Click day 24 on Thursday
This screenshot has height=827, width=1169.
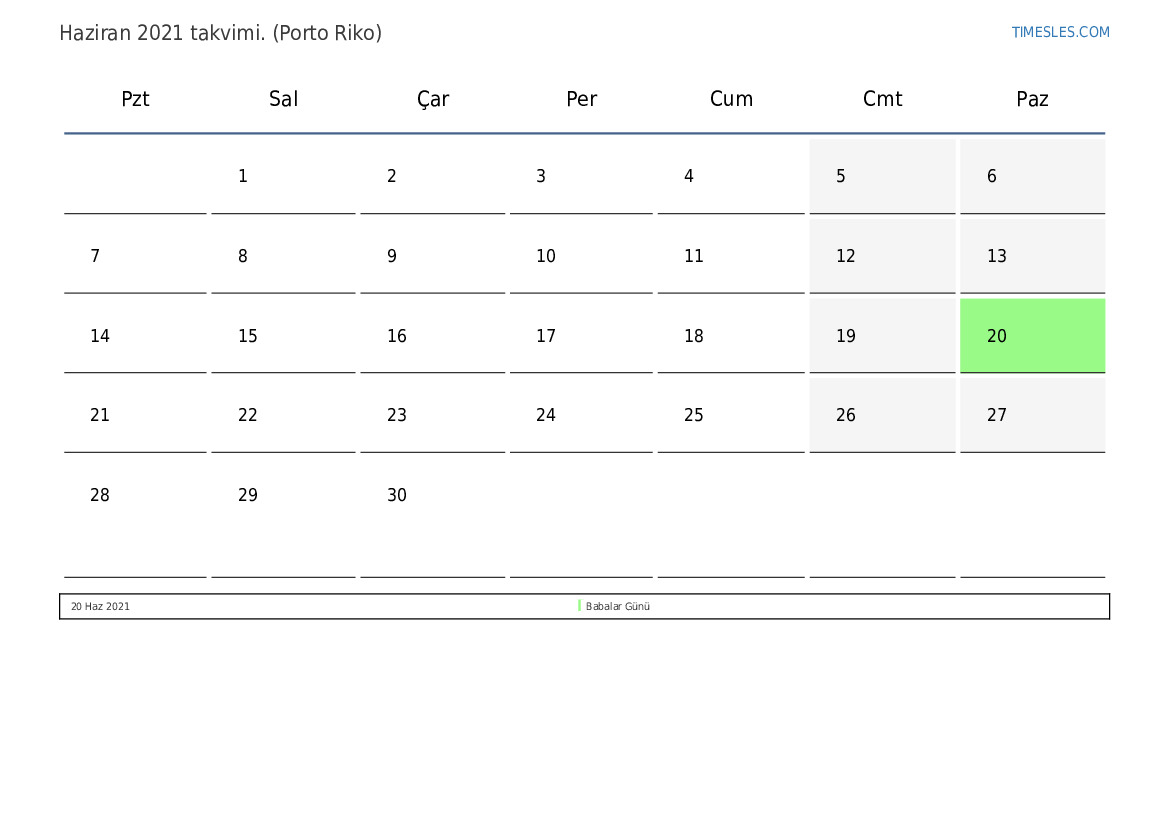click(582, 415)
